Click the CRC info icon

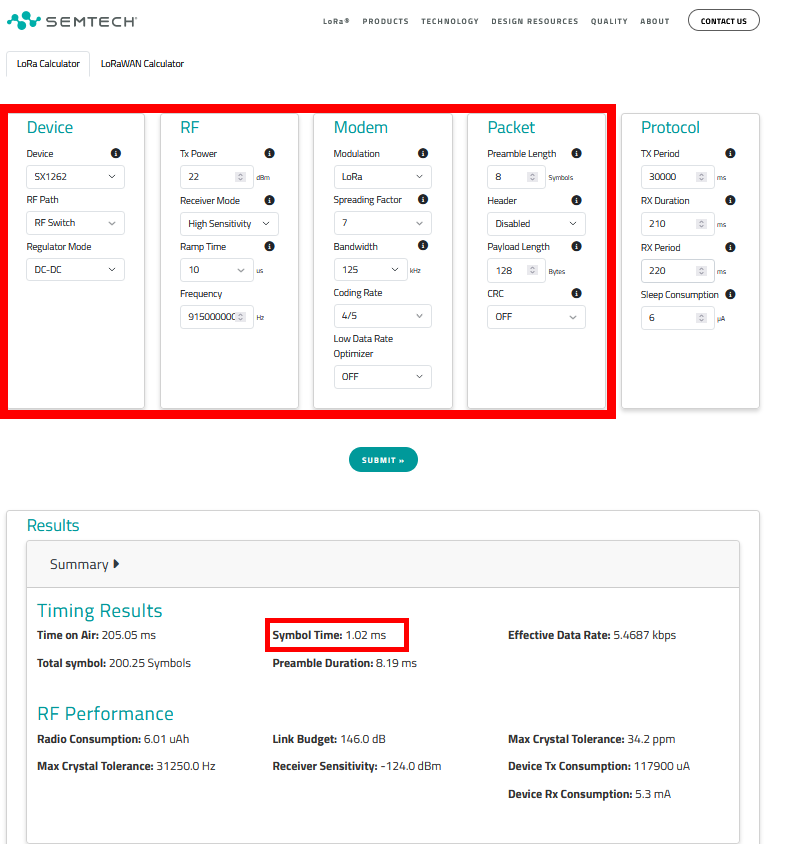577,294
